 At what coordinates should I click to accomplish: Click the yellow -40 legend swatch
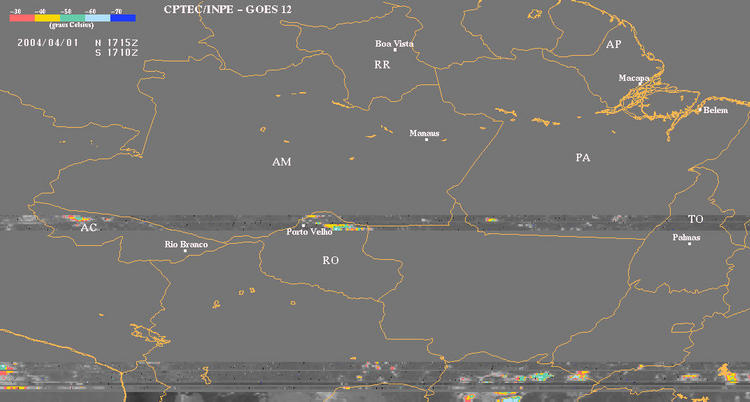[x=47, y=18]
